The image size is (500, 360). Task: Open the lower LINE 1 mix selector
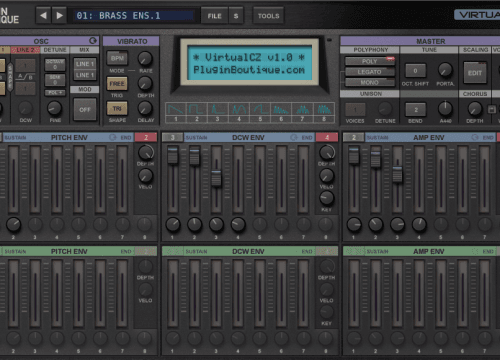[x=85, y=75]
